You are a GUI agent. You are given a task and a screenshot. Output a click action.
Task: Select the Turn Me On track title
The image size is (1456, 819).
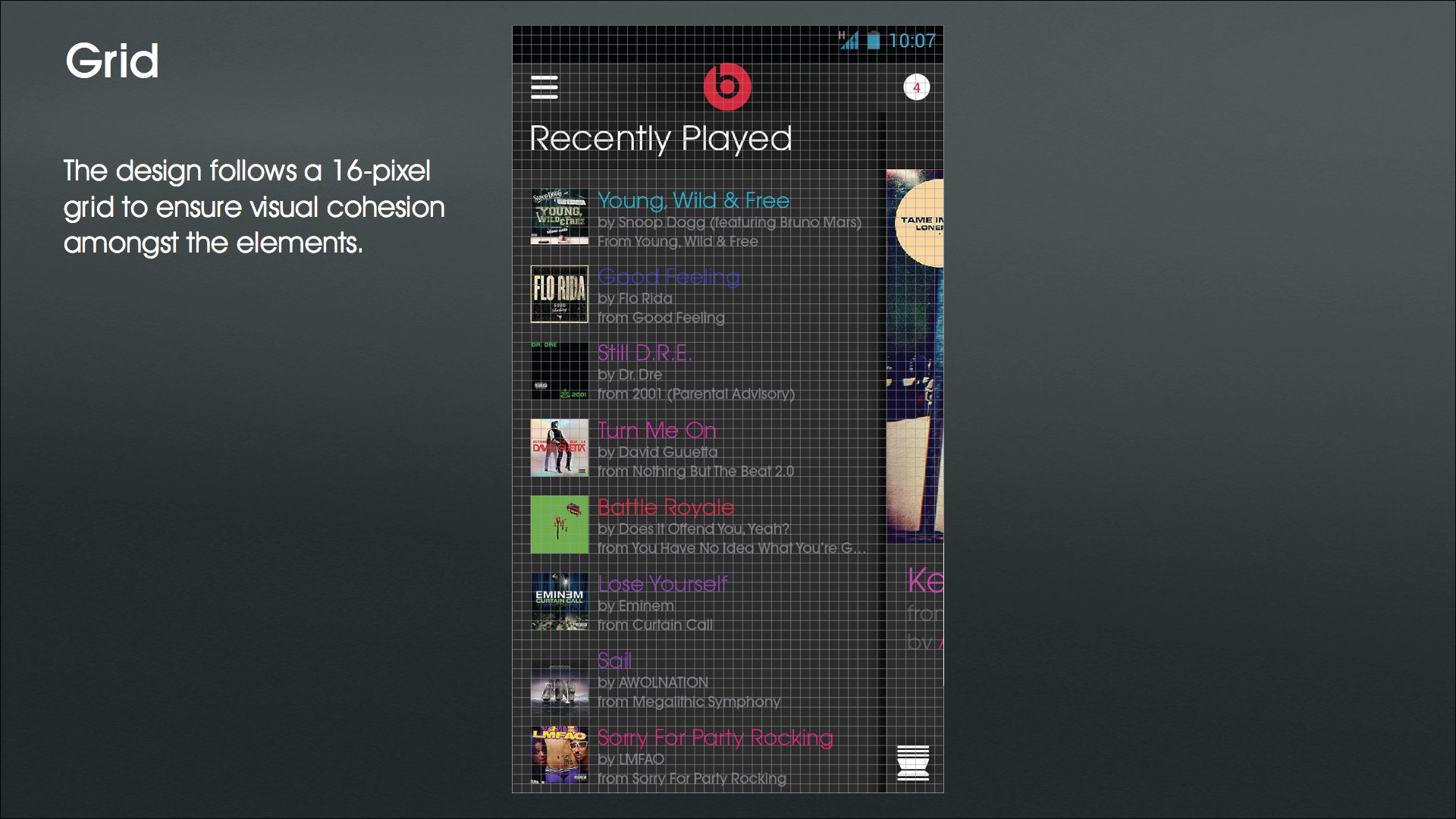pos(657,430)
